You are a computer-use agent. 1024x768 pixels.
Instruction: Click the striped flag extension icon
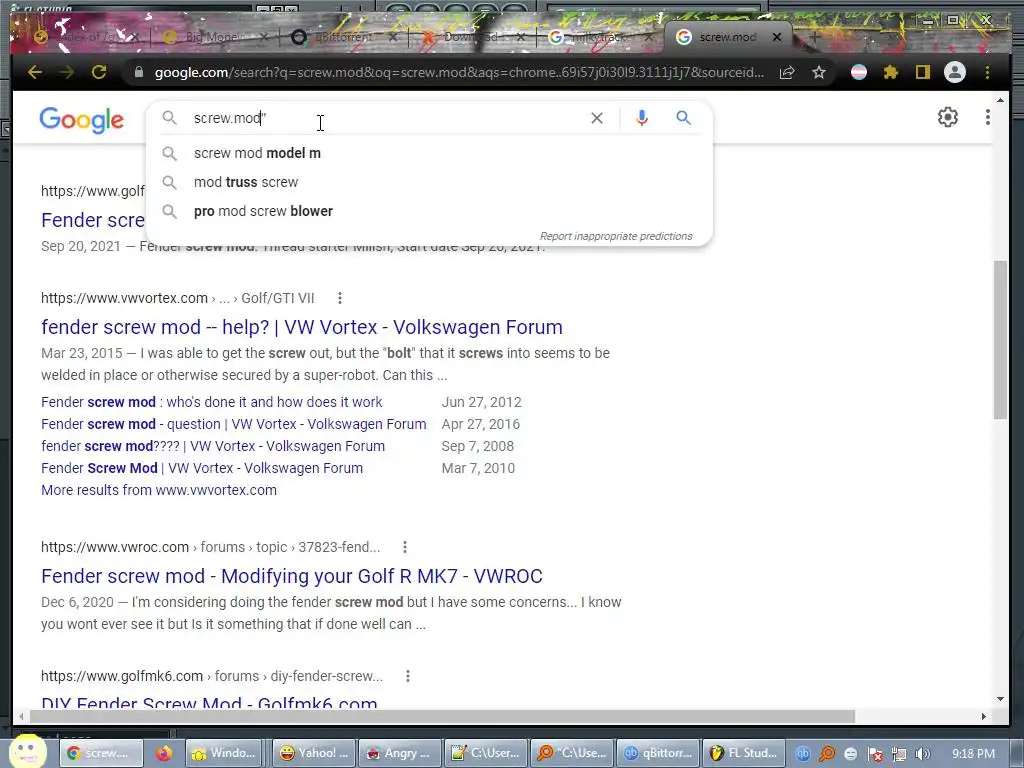(x=859, y=72)
